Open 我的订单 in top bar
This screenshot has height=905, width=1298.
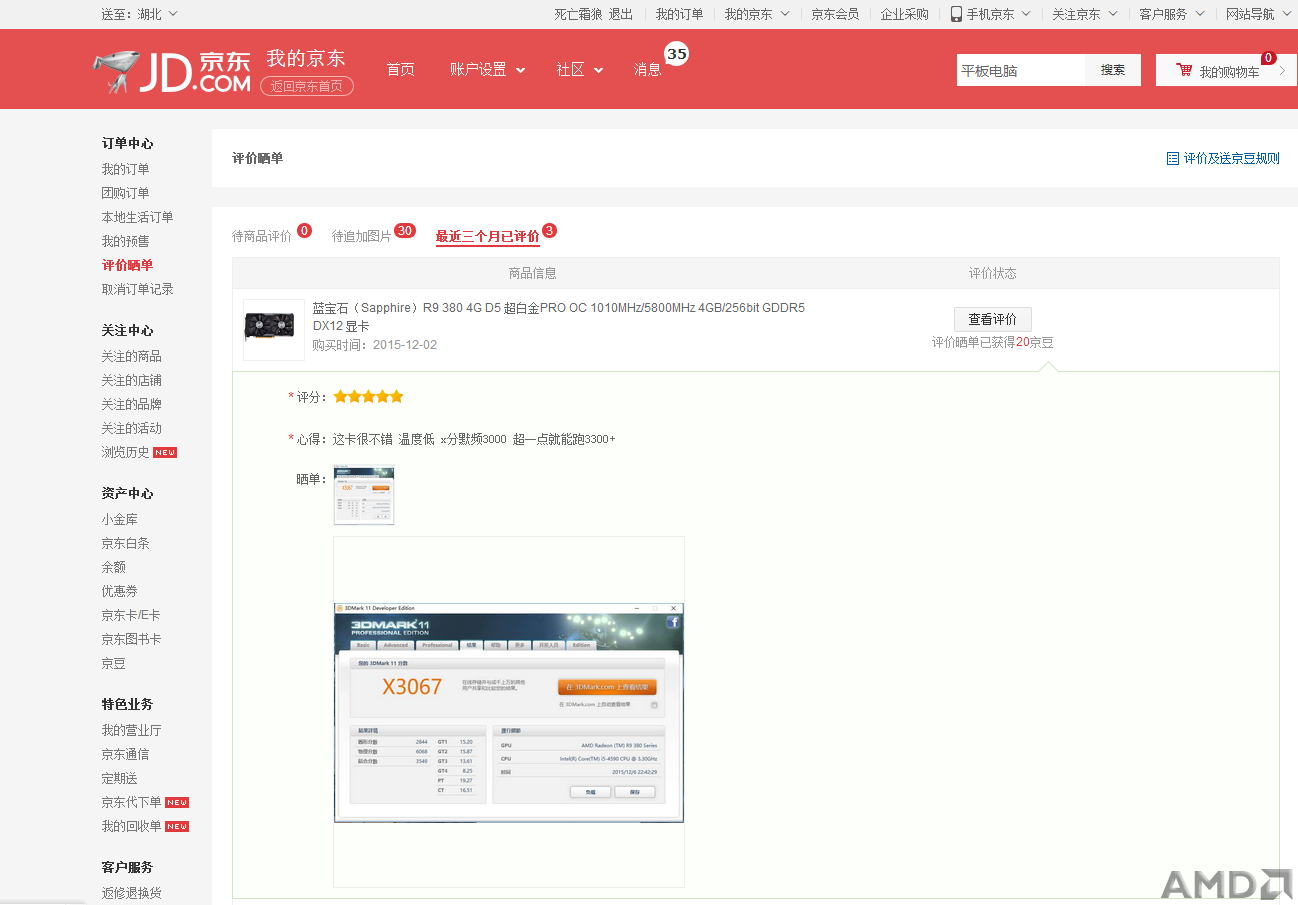[x=680, y=14]
